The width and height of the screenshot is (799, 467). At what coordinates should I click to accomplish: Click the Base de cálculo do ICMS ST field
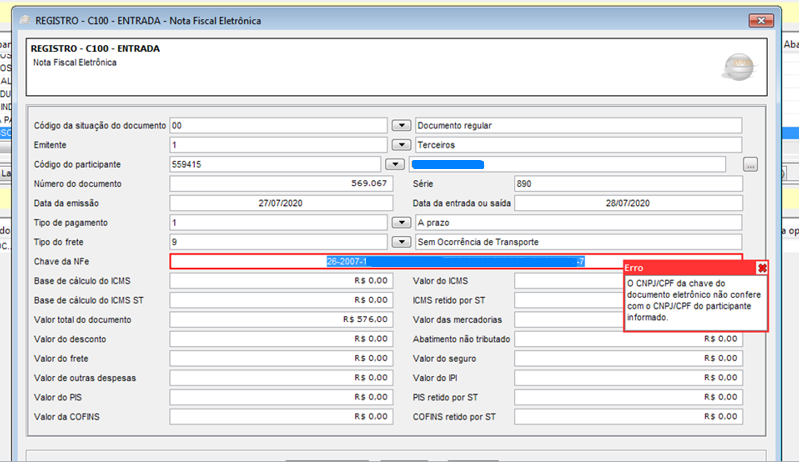[x=281, y=300]
